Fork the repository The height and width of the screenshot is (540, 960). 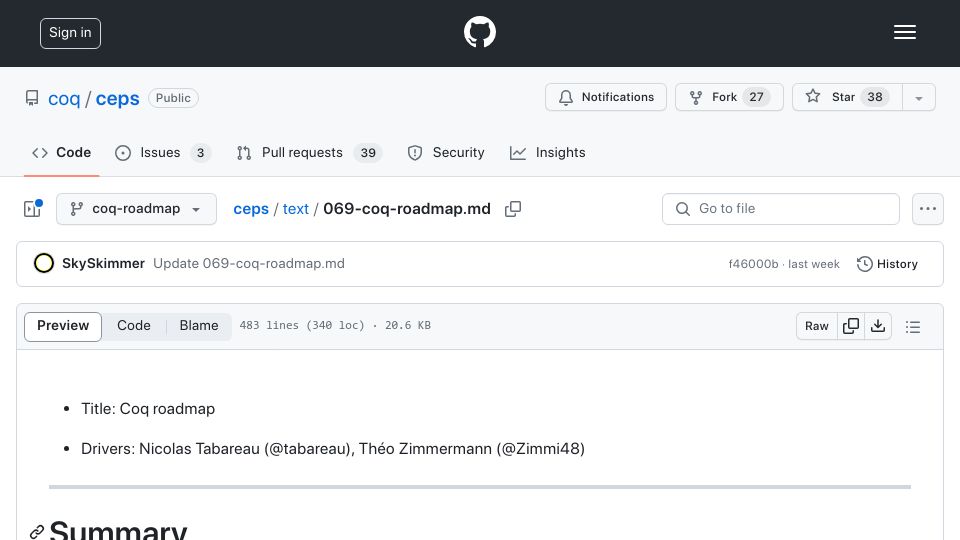tap(729, 97)
